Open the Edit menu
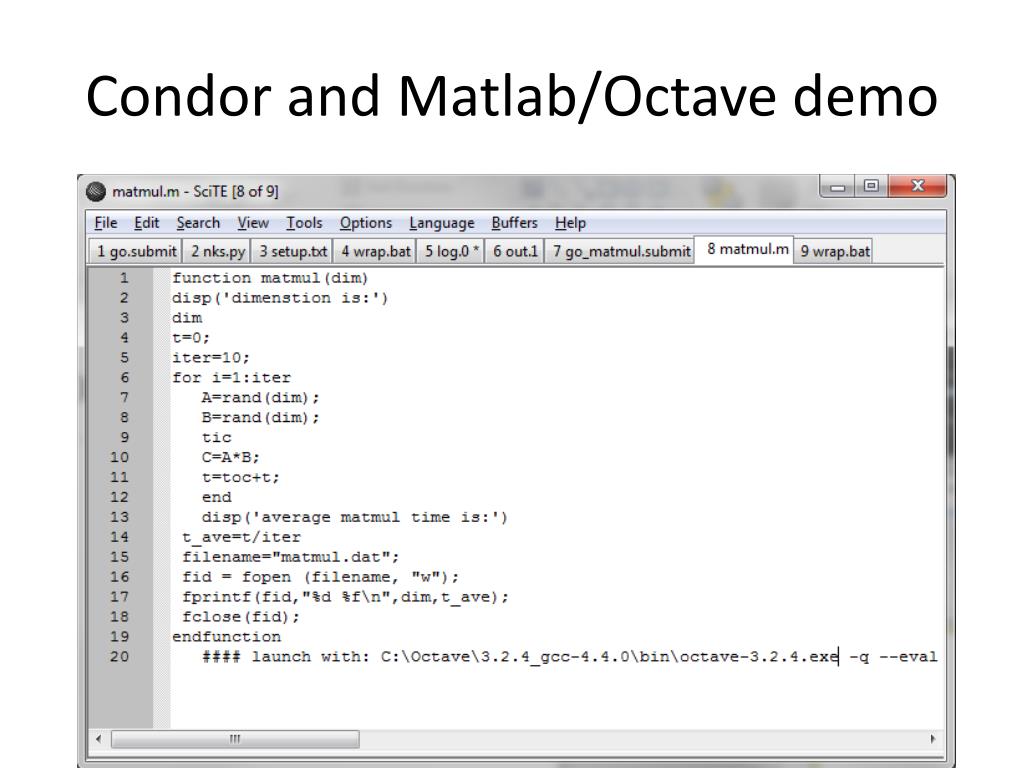Viewport: 1024px width, 768px height. tap(147, 223)
